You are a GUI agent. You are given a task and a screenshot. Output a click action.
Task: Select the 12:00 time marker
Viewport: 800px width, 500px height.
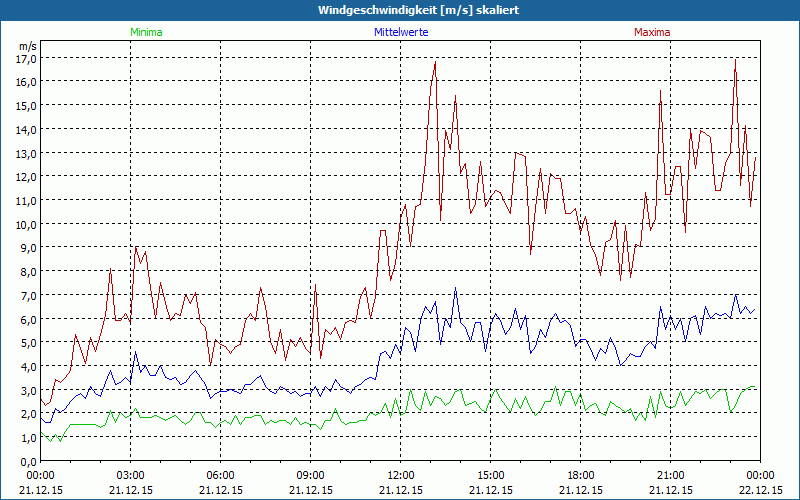400,475
